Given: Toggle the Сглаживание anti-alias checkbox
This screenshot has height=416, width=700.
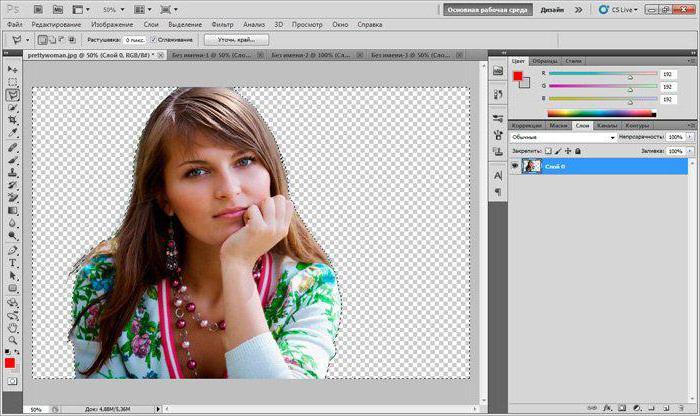Looking at the screenshot, I should [153, 40].
